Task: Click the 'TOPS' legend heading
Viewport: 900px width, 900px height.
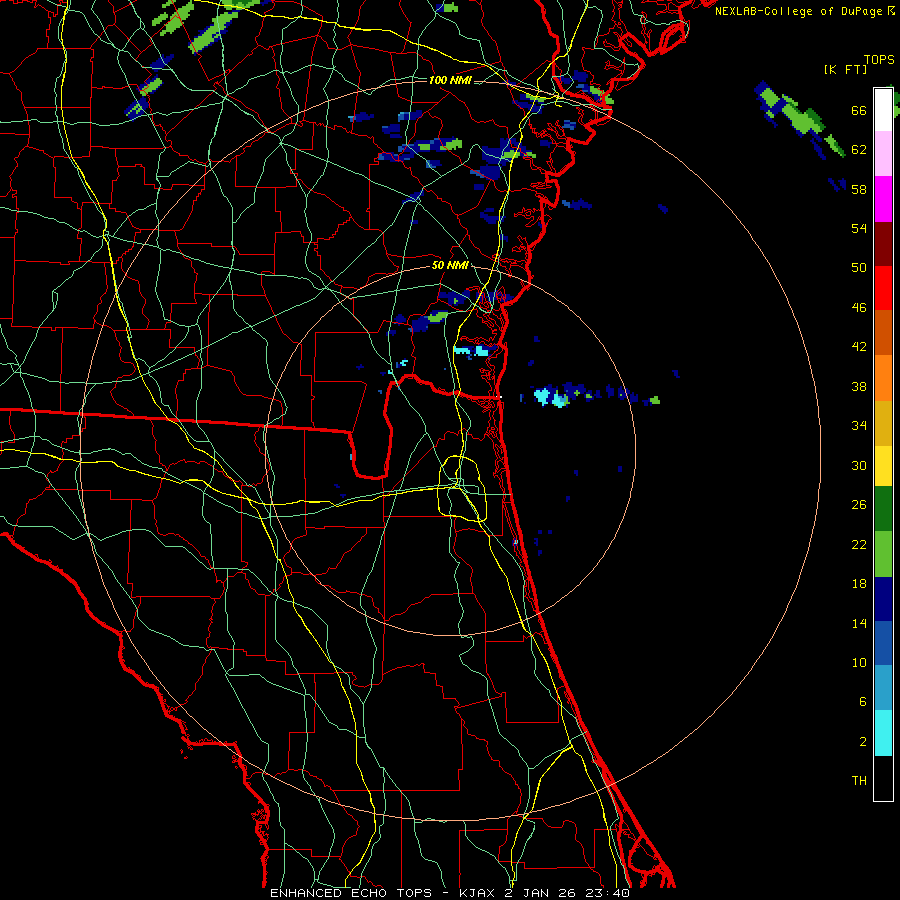Action: click(x=879, y=60)
